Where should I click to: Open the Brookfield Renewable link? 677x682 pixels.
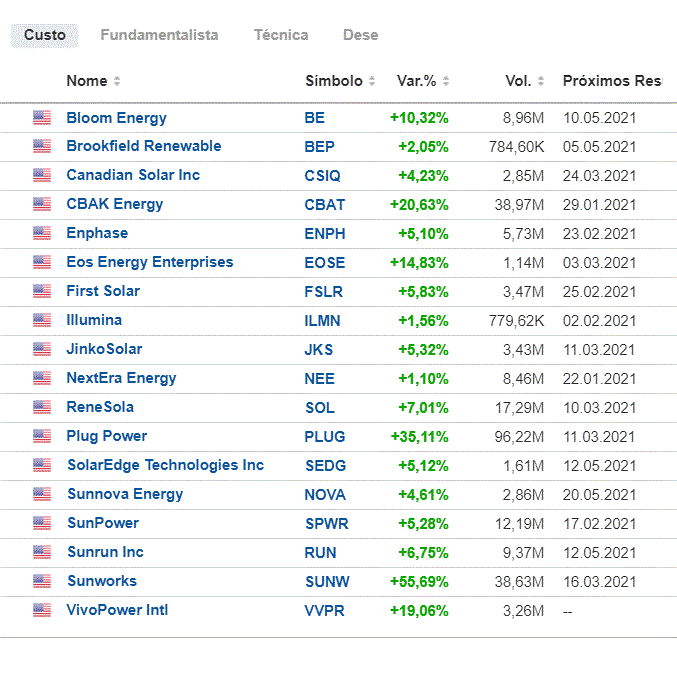[x=143, y=146]
